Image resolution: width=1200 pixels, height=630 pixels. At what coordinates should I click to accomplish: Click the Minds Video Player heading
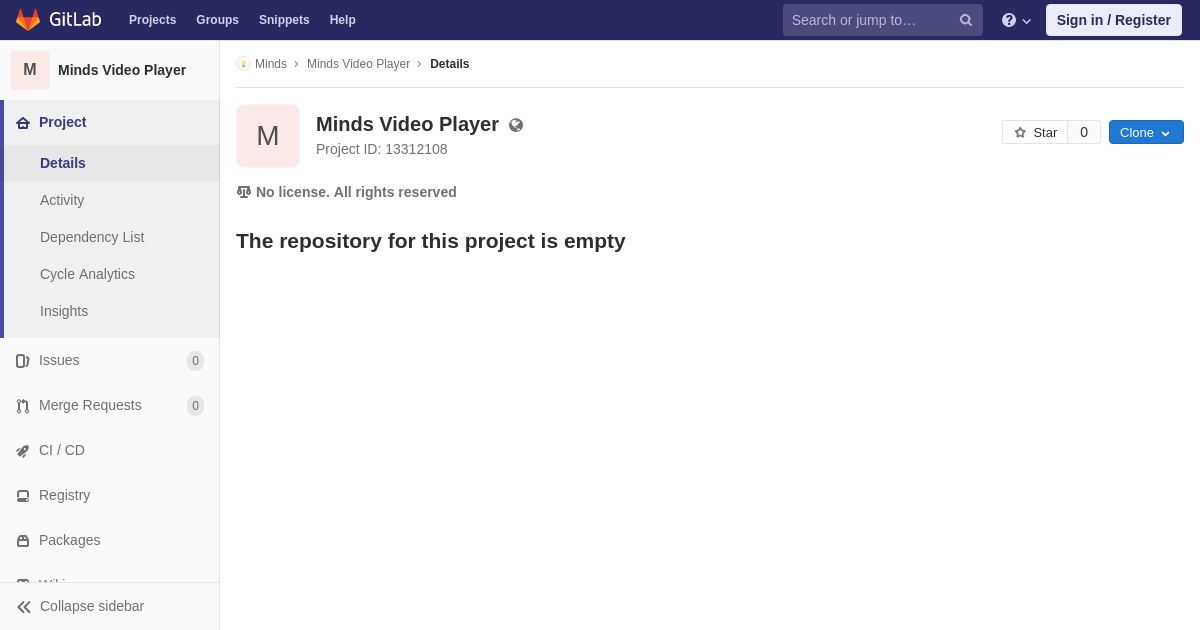(407, 124)
